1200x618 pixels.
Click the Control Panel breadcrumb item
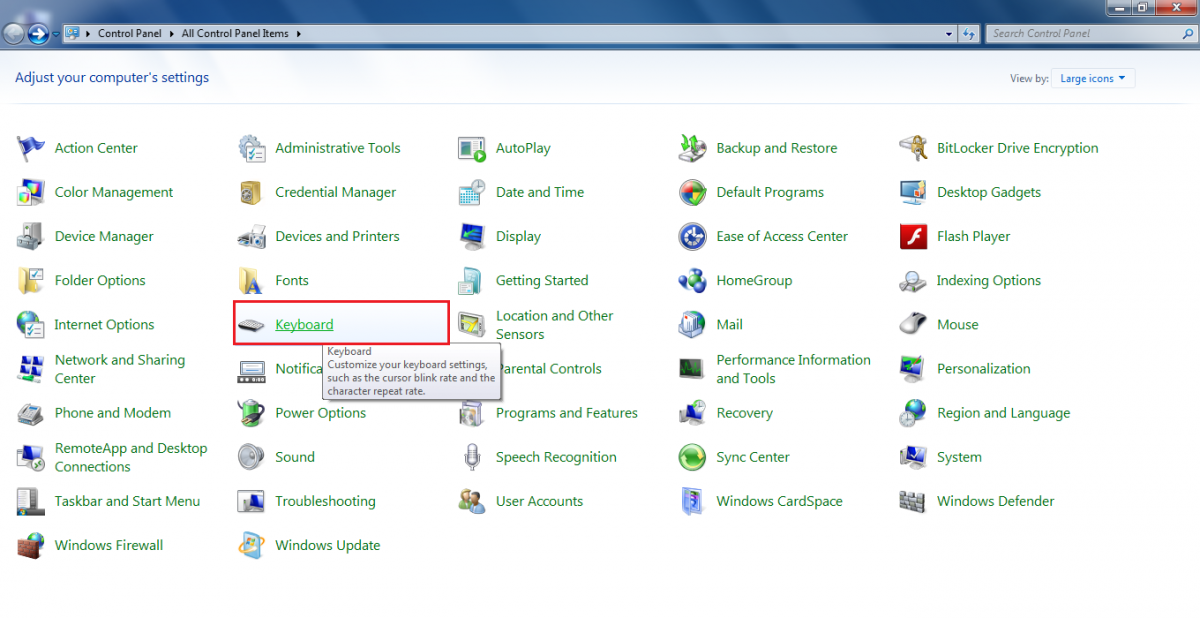click(x=129, y=34)
